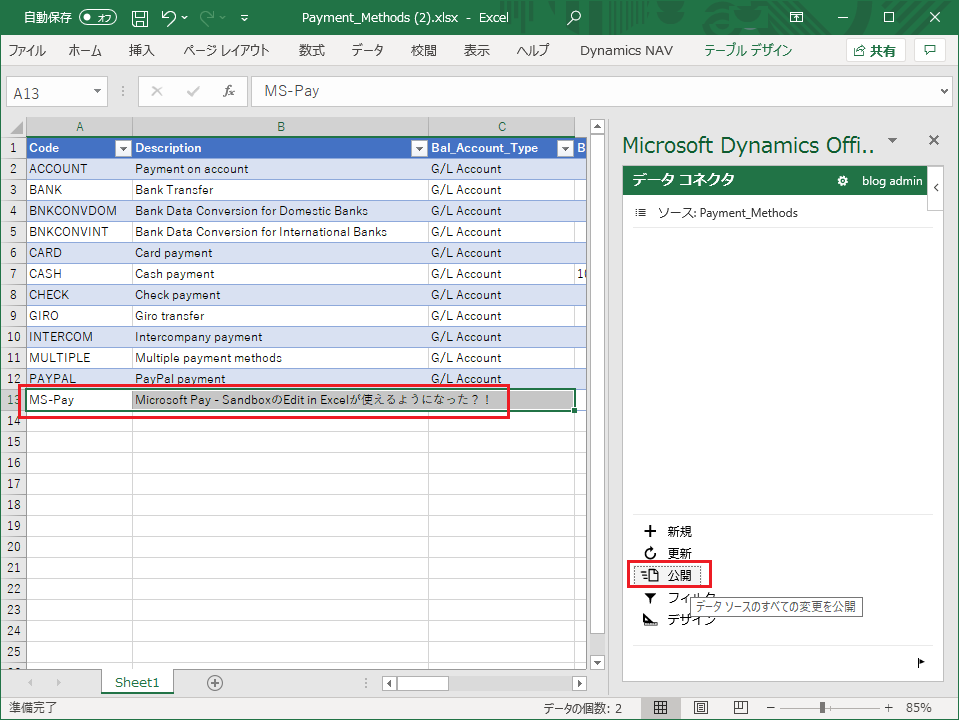Screen dimensions: 959x720
Task: Undo the last action
Action: pyautogui.click(x=169, y=18)
